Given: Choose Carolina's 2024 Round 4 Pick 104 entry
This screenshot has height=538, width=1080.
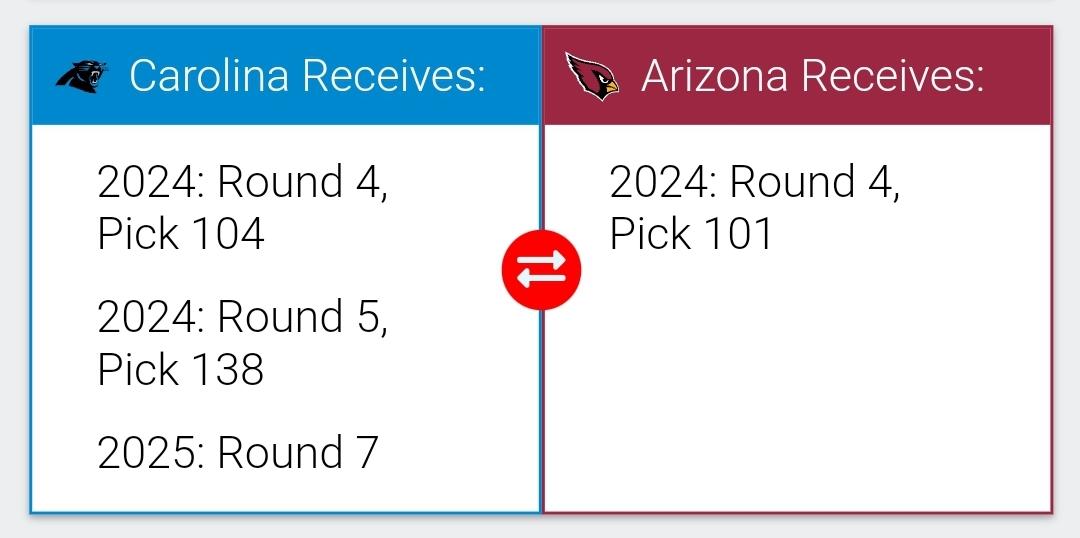Looking at the screenshot, I should (x=242, y=207).
